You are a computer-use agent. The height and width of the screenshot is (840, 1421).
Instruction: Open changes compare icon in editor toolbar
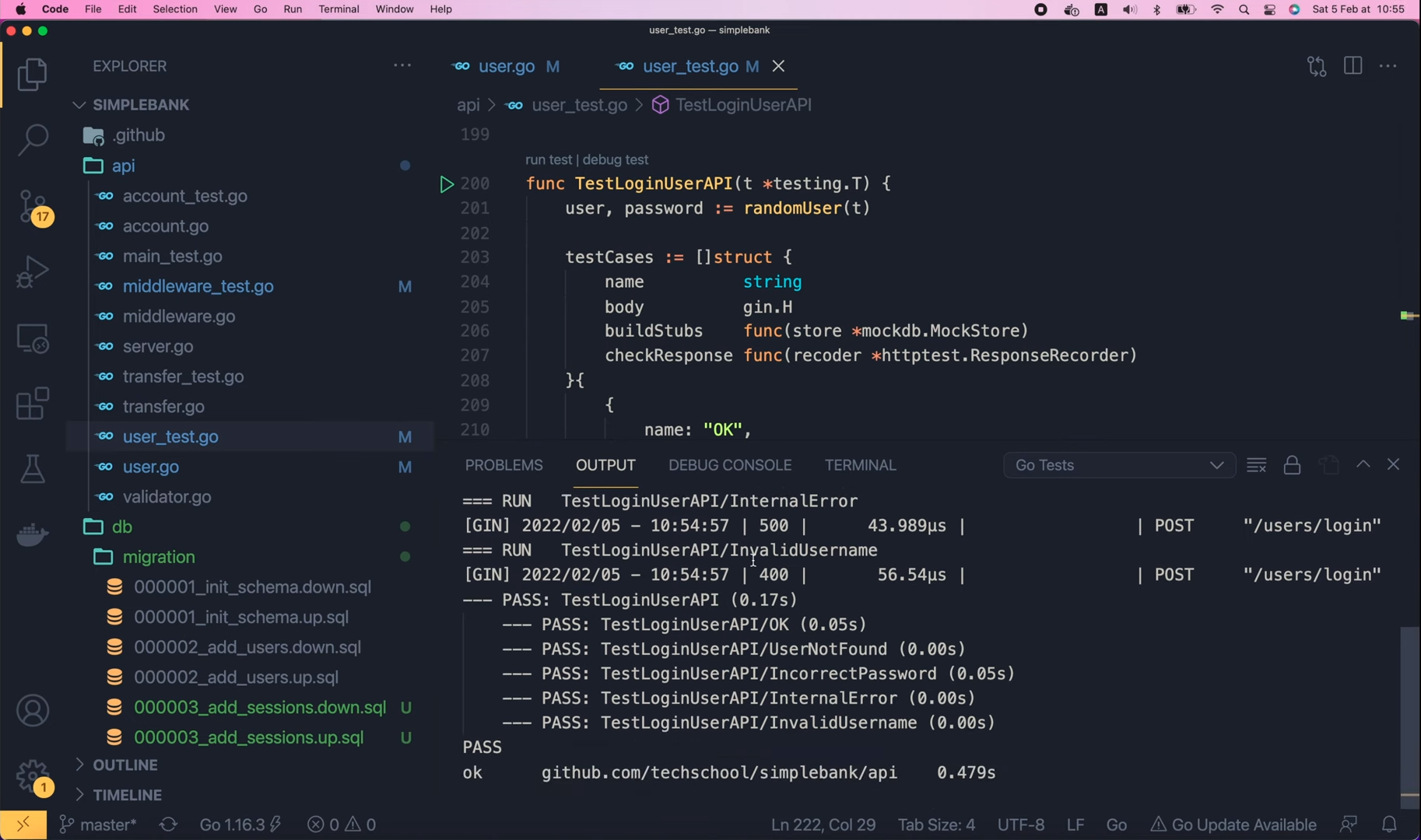1317,66
